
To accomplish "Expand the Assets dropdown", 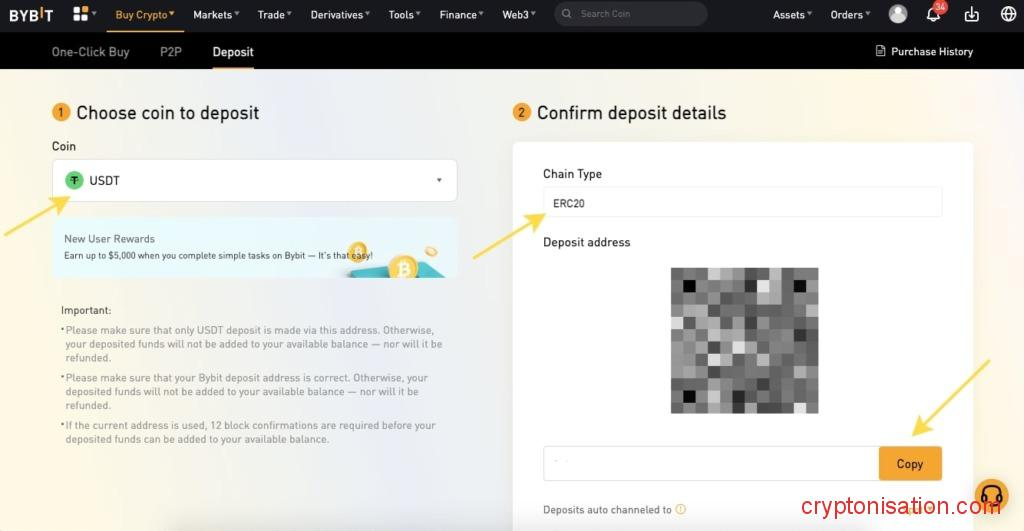I will tap(792, 15).
